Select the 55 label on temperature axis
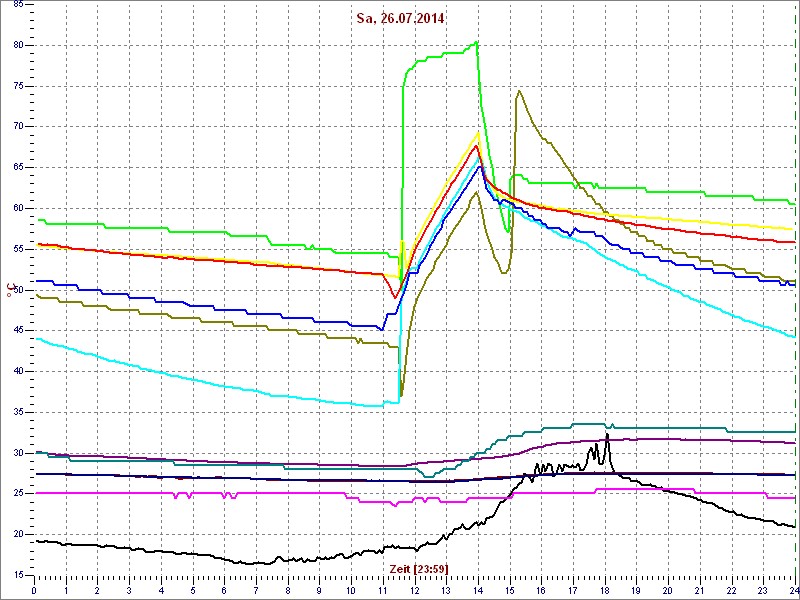 pyautogui.click(x=16, y=249)
